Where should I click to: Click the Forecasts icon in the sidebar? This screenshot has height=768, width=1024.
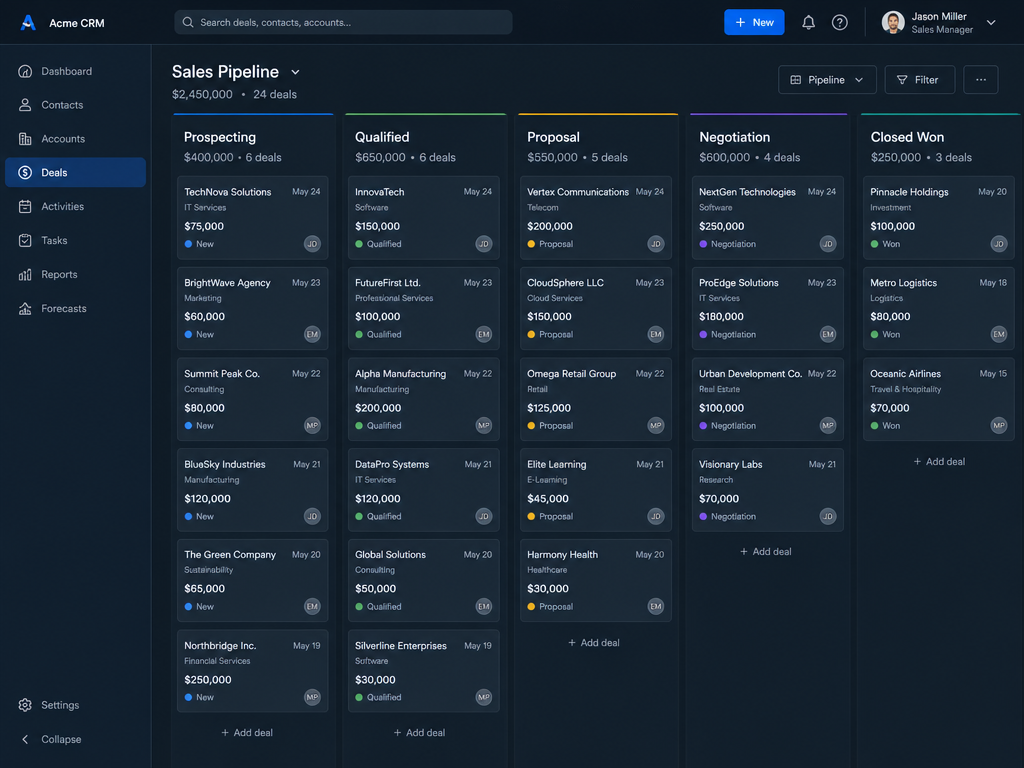(25, 308)
